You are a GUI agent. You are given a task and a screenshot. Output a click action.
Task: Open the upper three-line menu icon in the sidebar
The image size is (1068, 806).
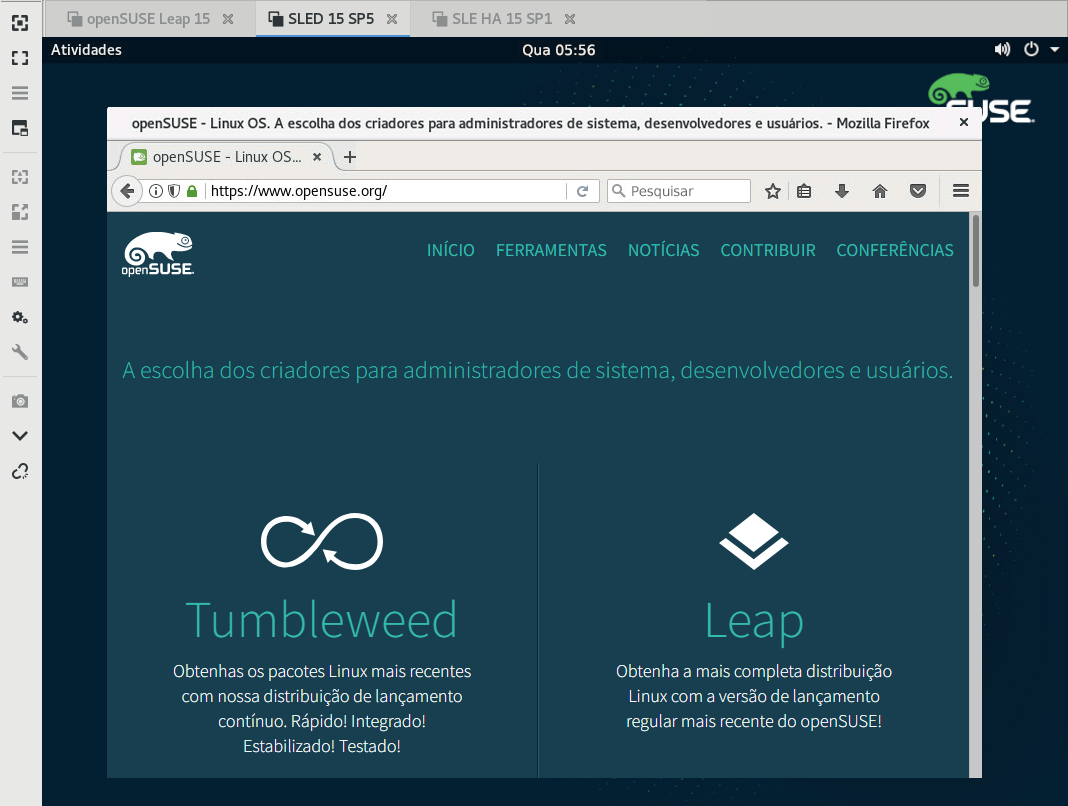tap(20, 93)
